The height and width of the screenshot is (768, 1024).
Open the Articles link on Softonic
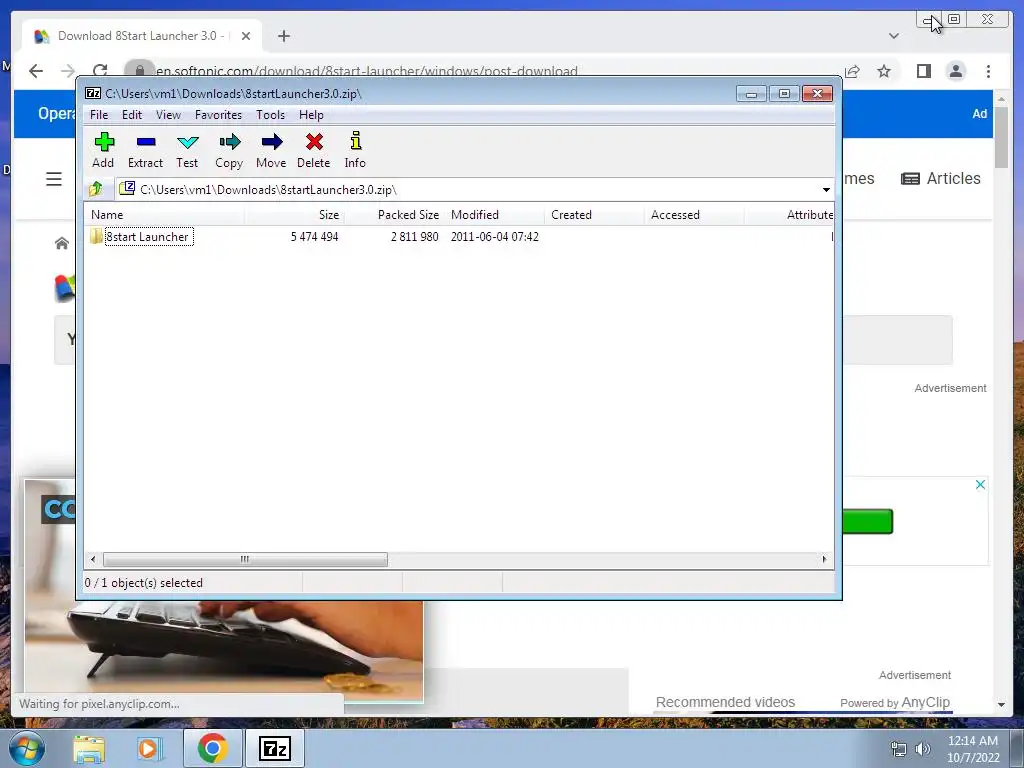tap(941, 178)
